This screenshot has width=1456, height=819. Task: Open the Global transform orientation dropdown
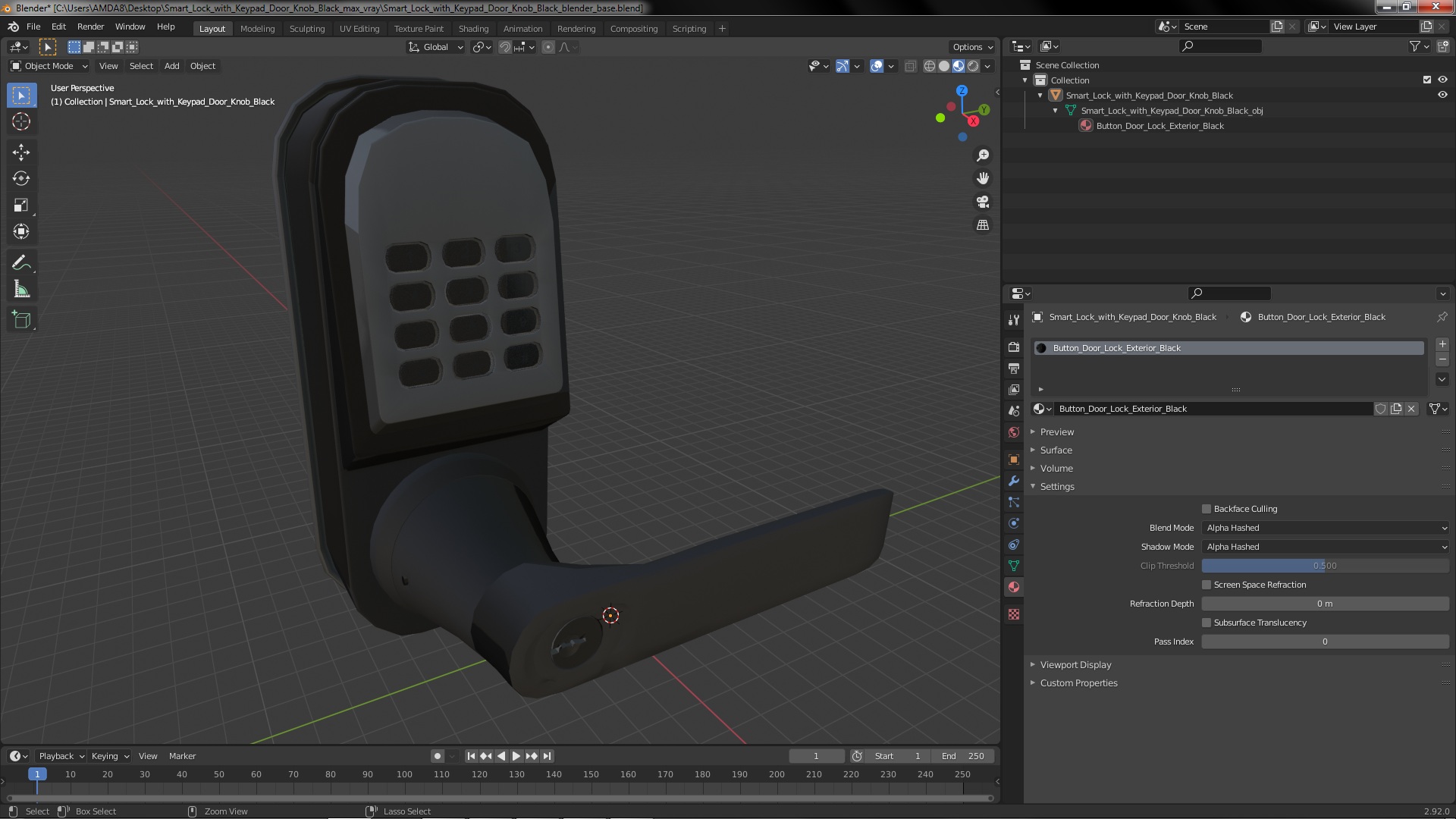tap(435, 47)
